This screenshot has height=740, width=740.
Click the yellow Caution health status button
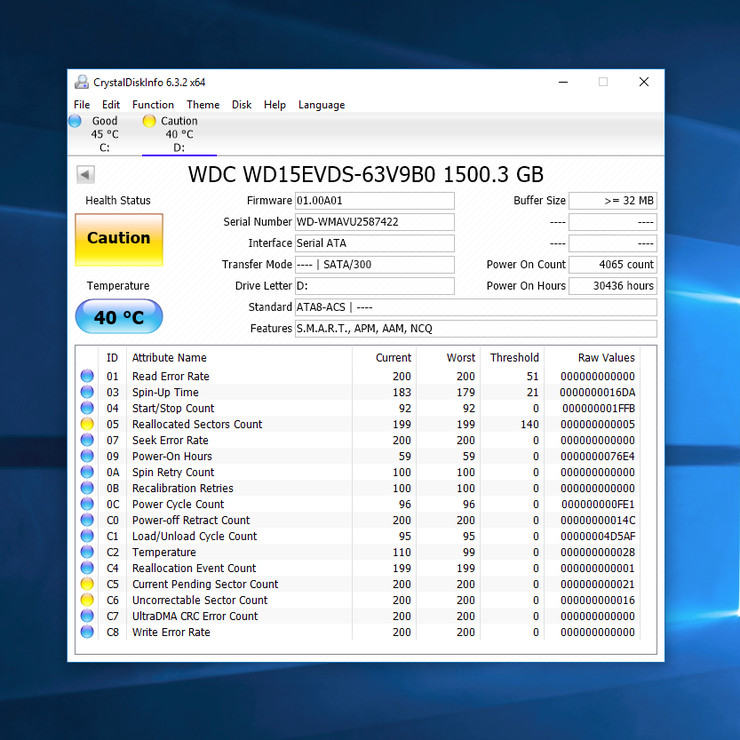click(118, 239)
